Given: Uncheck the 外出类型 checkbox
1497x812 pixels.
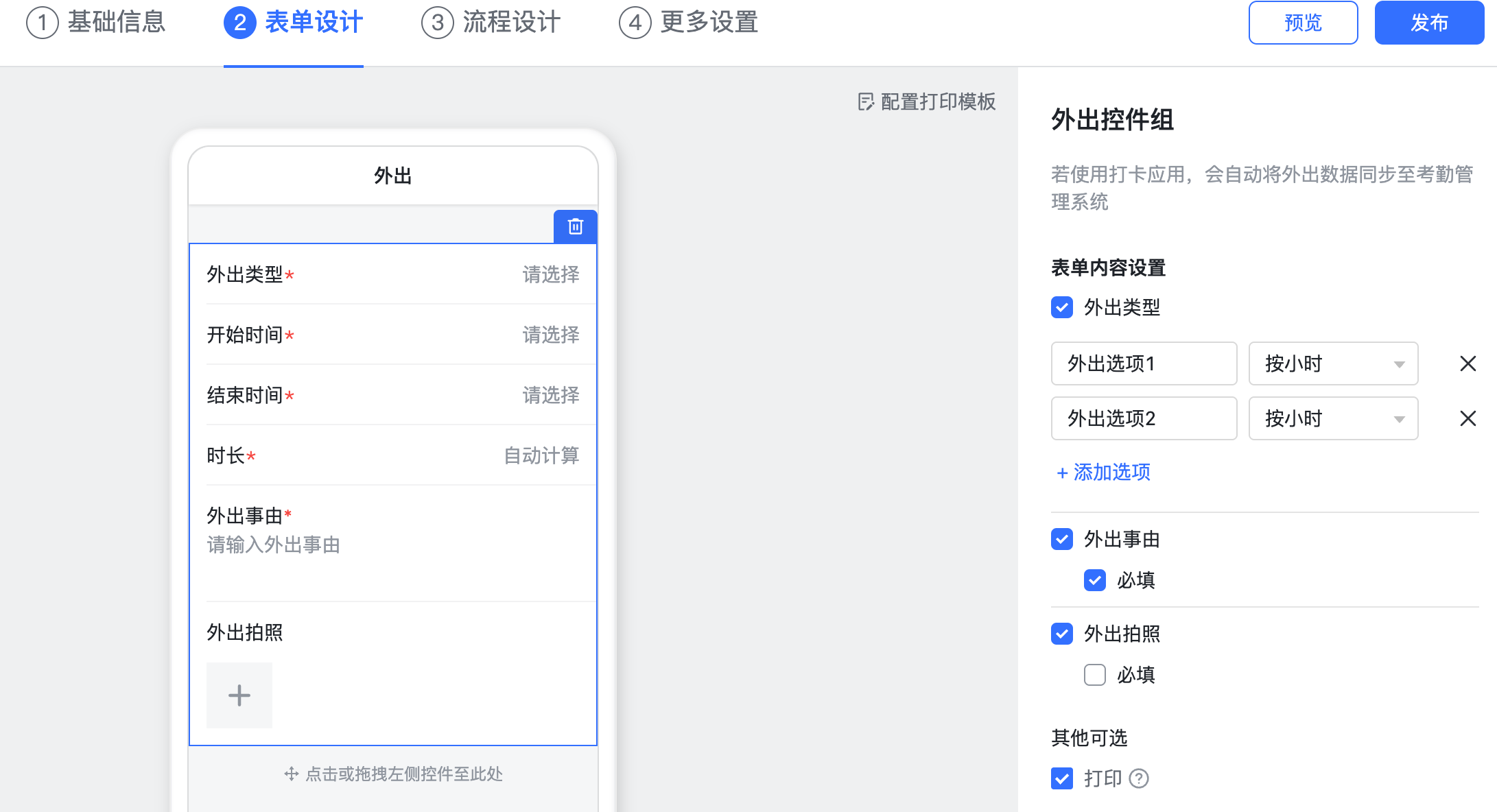Looking at the screenshot, I should 1062,307.
